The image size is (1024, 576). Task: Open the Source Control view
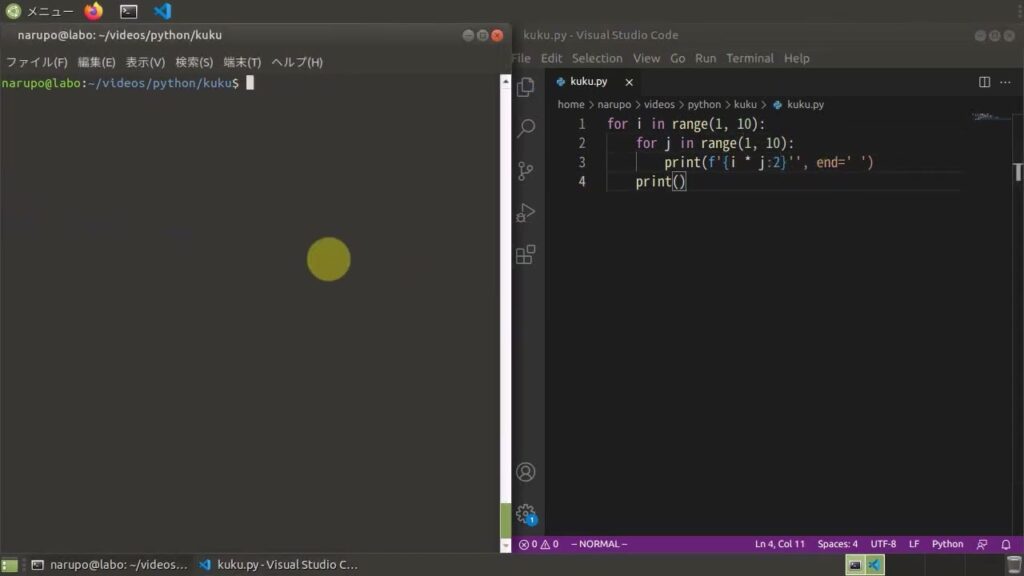[x=525, y=171]
